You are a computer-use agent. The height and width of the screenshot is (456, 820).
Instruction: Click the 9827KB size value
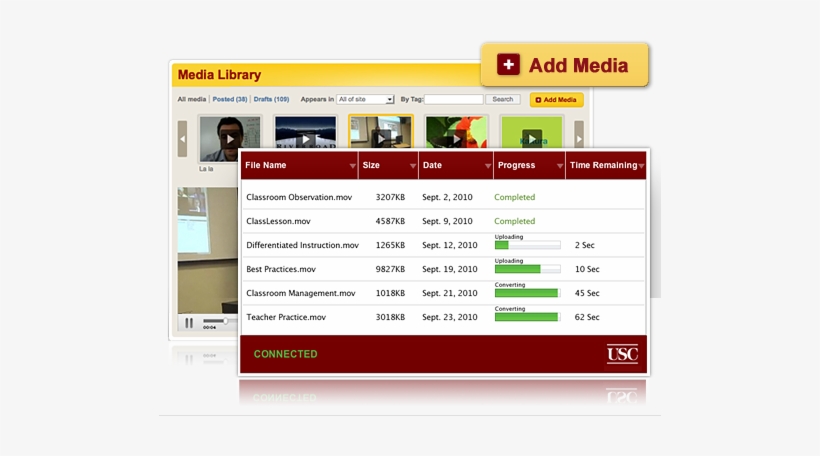tap(390, 269)
